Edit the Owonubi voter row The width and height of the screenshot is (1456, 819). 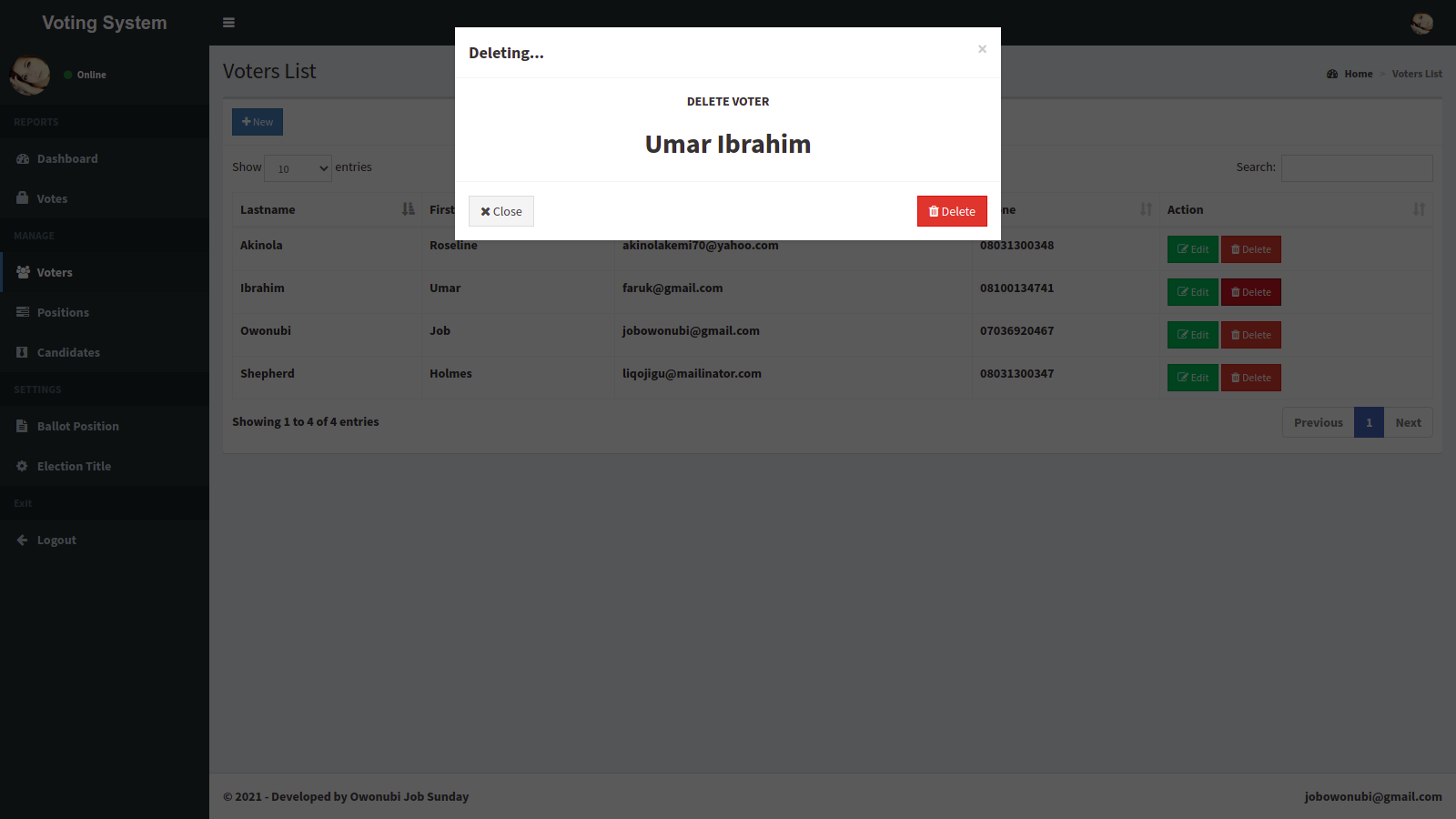coord(1192,335)
